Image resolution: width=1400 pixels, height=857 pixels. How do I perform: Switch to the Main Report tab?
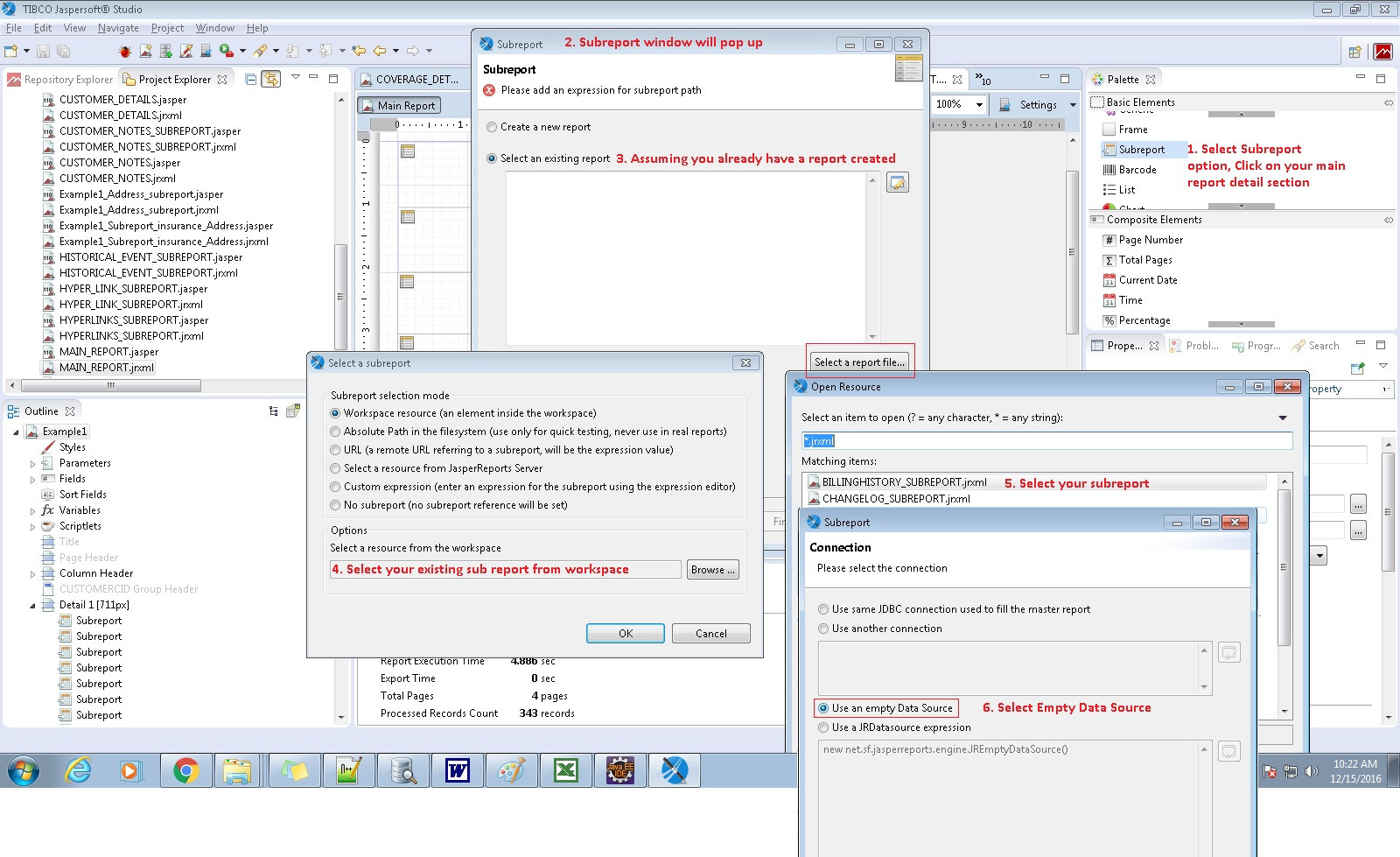click(399, 106)
